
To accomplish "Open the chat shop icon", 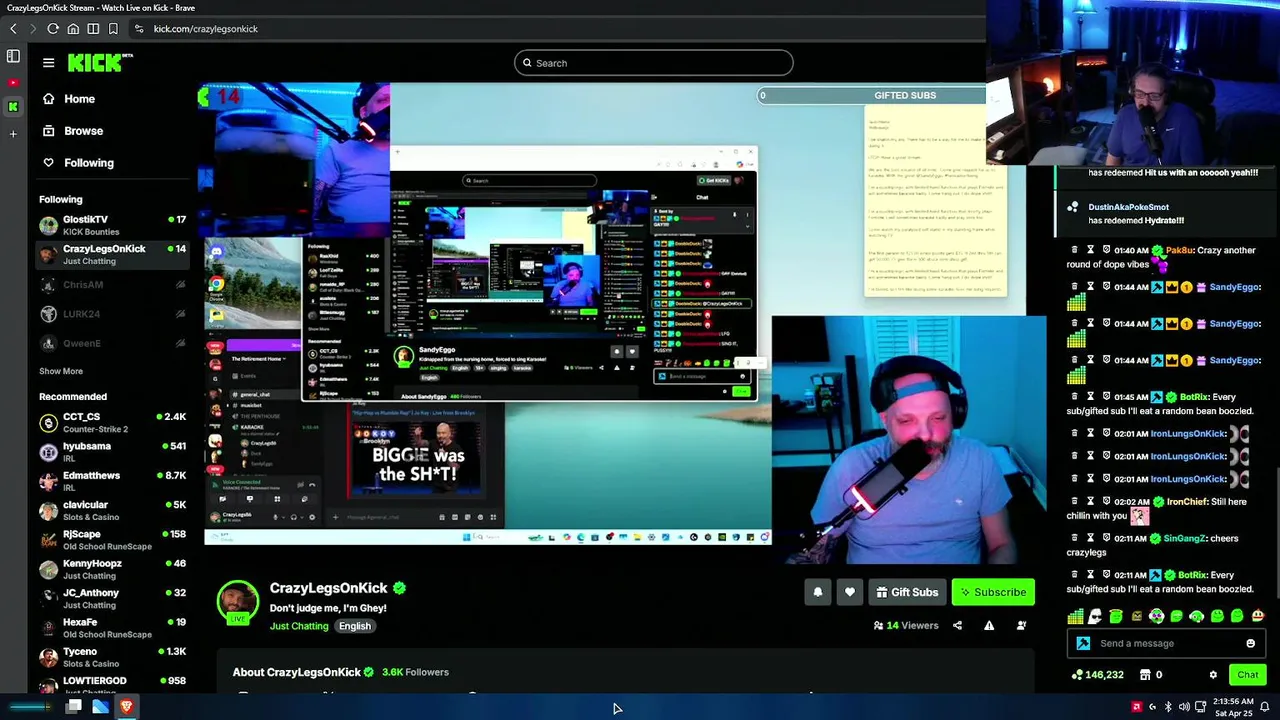I will point(1145,675).
